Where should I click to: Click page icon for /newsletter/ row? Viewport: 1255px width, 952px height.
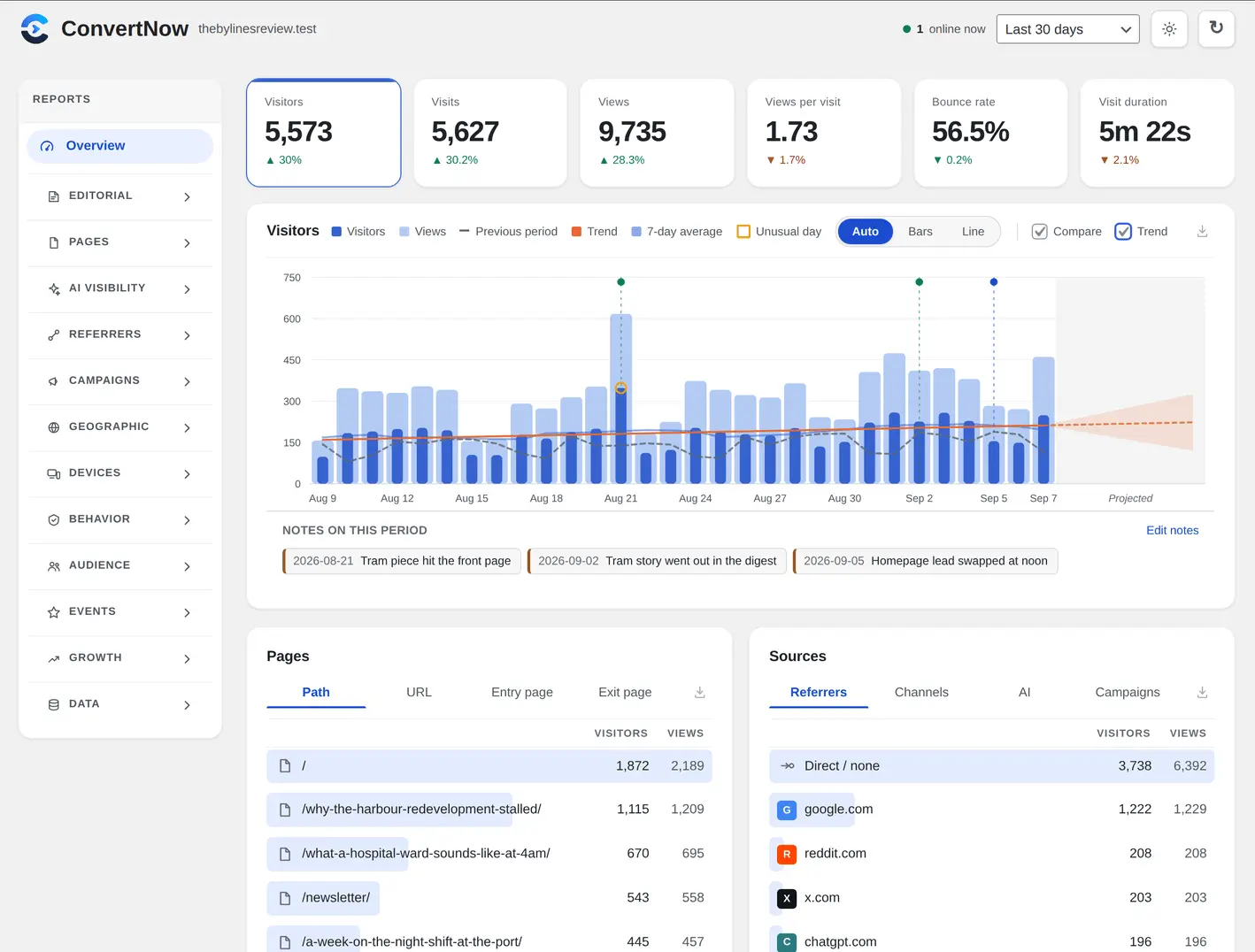pos(285,898)
